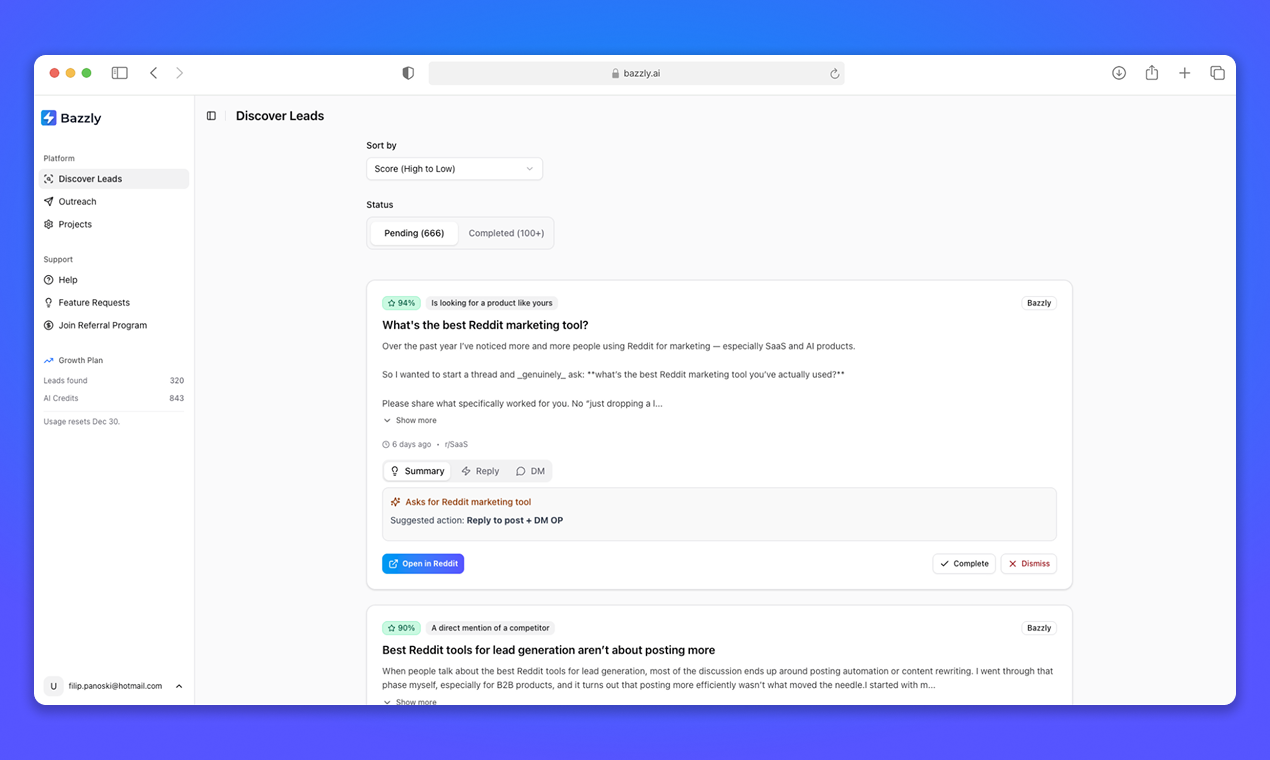
Task: Switch status to Completed (100+)
Action: point(506,233)
